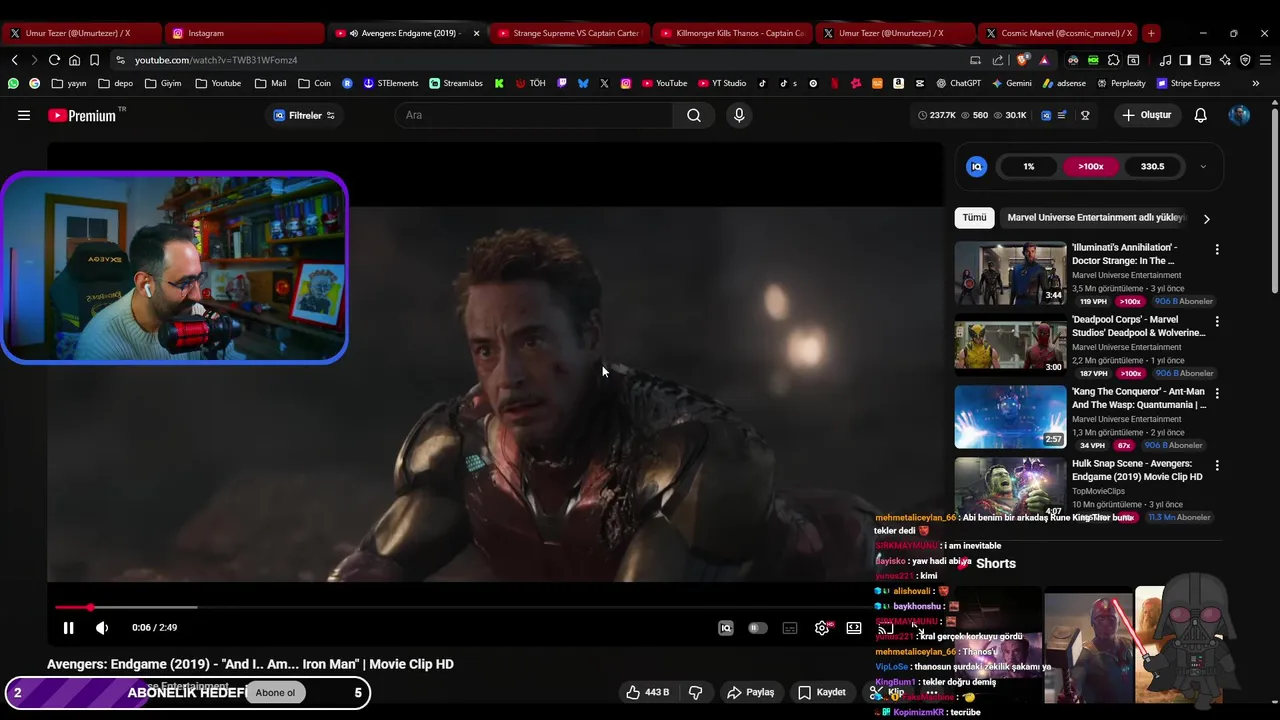Image resolution: width=1280 pixels, height=720 pixels.
Task: Select the Marvel Universe Entertainment filter chip
Action: click(x=1095, y=217)
